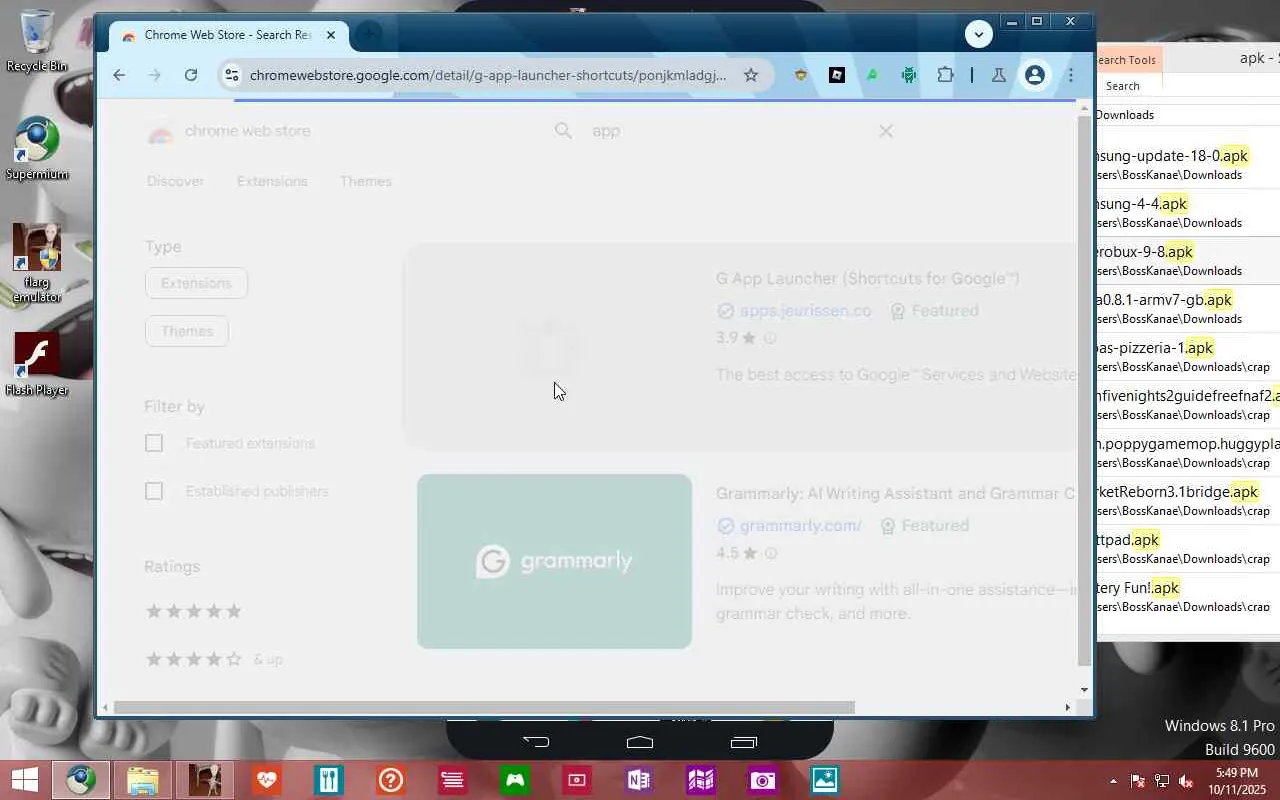Open File Explorer from the taskbar
The height and width of the screenshot is (800, 1280).
(x=143, y=780)
